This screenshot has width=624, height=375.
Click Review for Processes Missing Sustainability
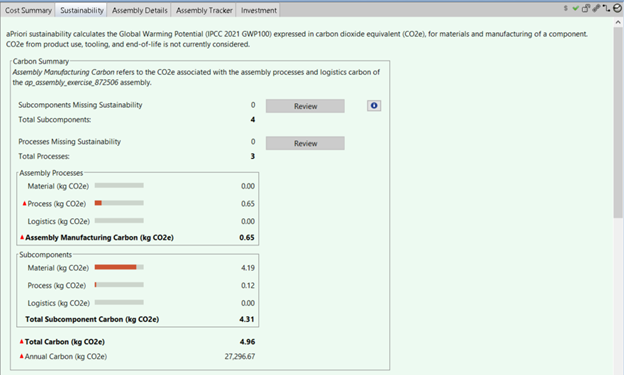(x=305, y=143)
